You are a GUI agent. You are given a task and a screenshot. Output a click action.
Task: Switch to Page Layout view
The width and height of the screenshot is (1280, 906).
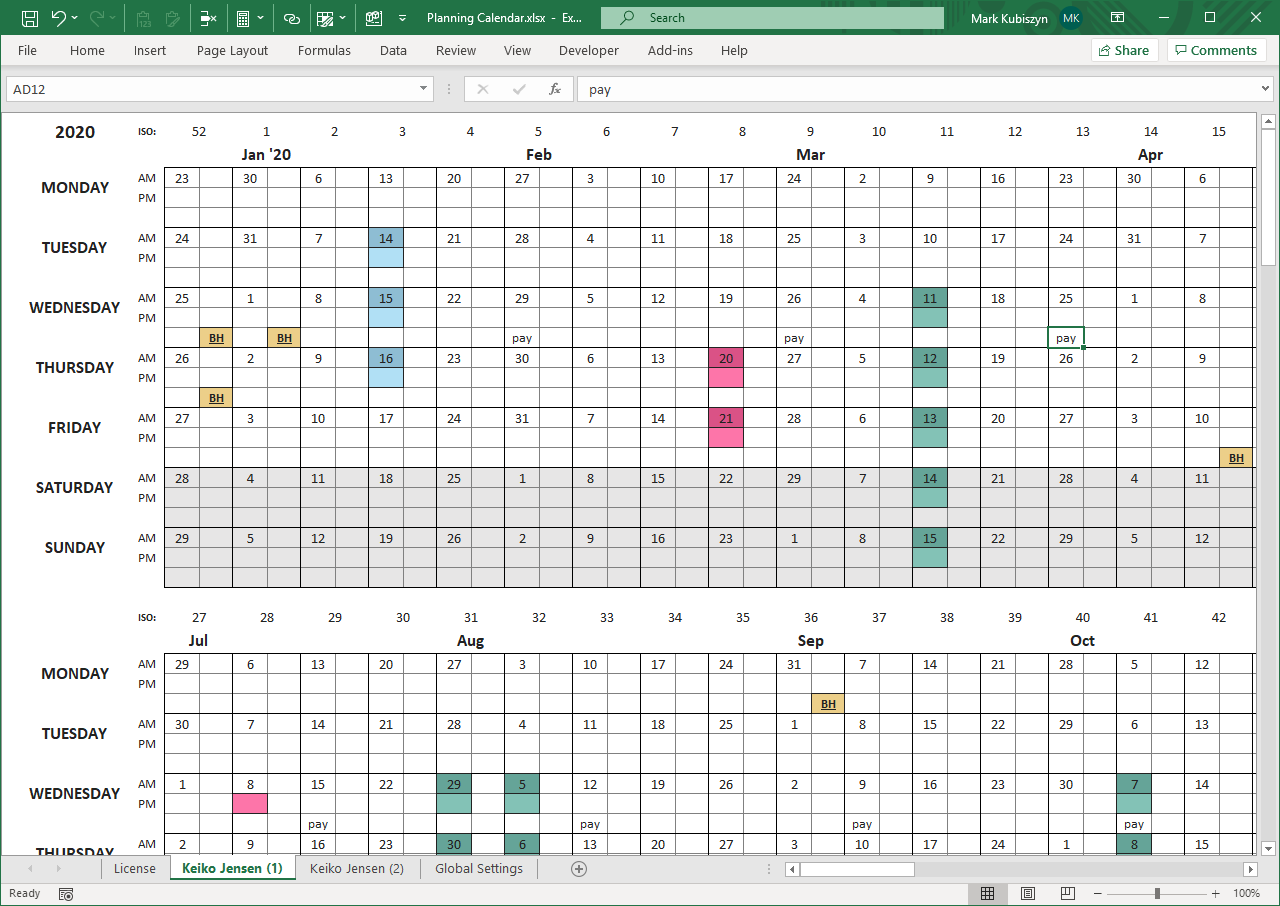tap(1028, 894)
